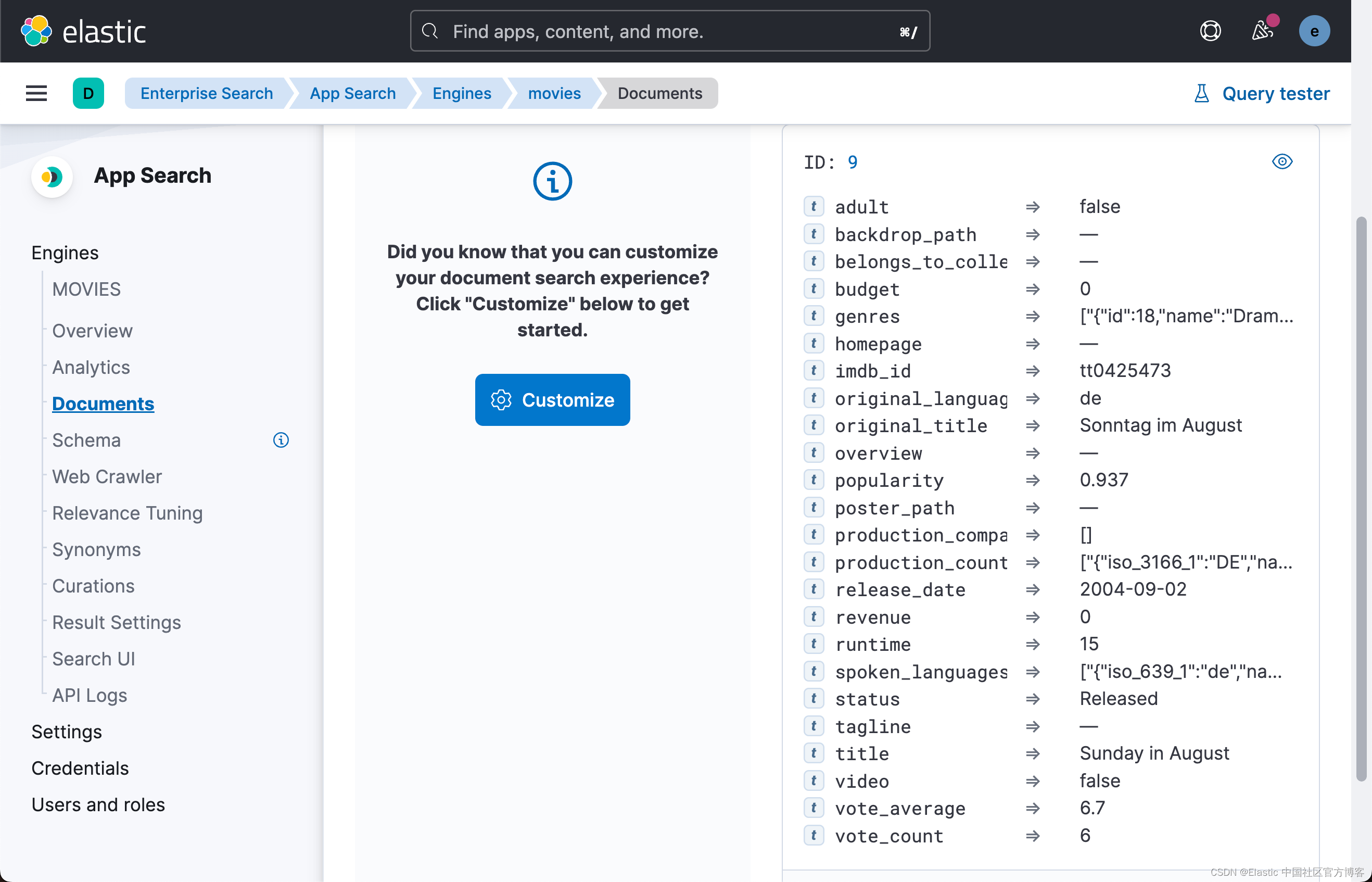
Task: Open Synonyms in sidebar
Action: tap(96, 549)
